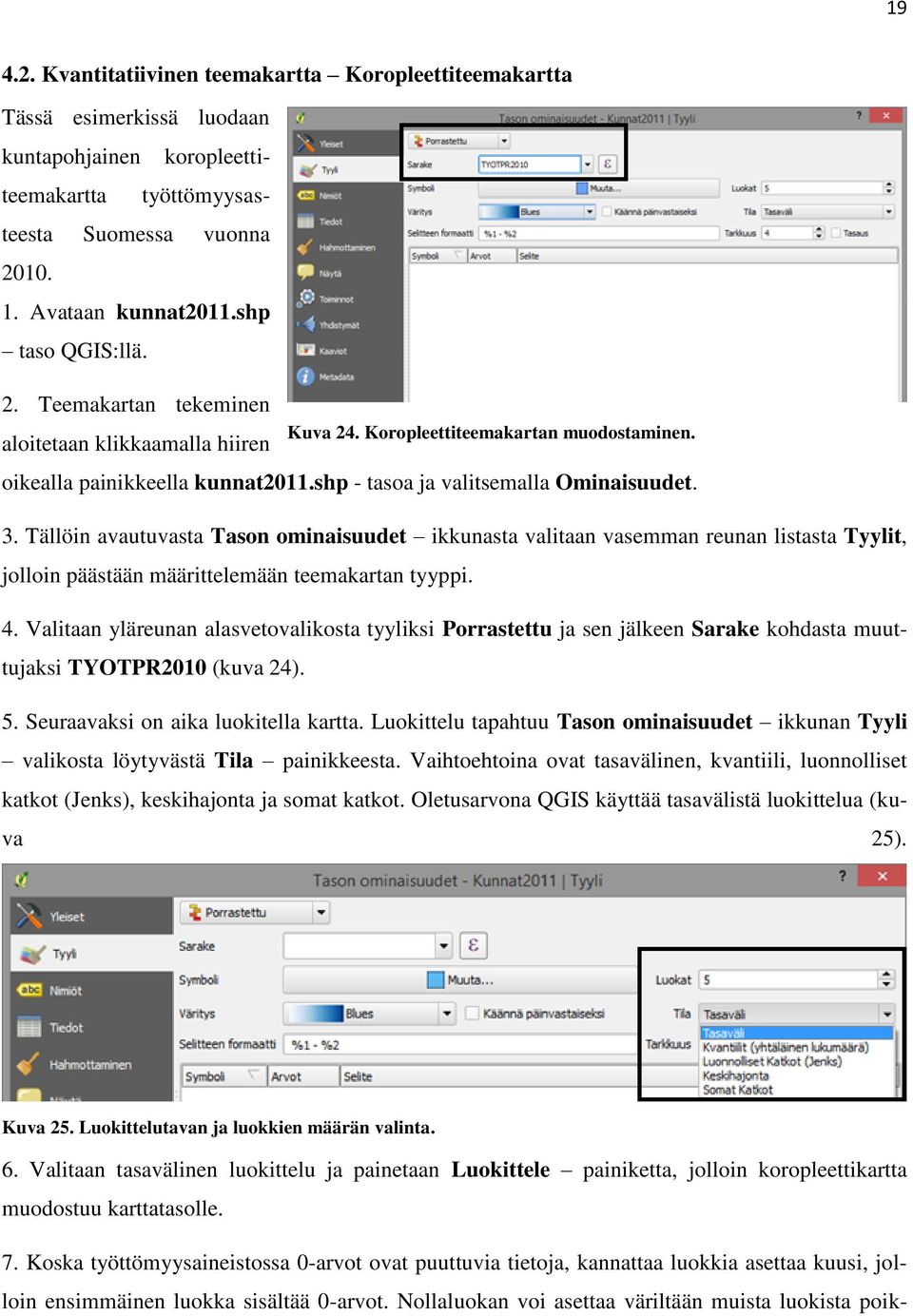The height and width of the screenshot is (1316, 913).
Task: Open Yleiset tools icon in Kuva 25 dialog
Action: click(29, 916)
